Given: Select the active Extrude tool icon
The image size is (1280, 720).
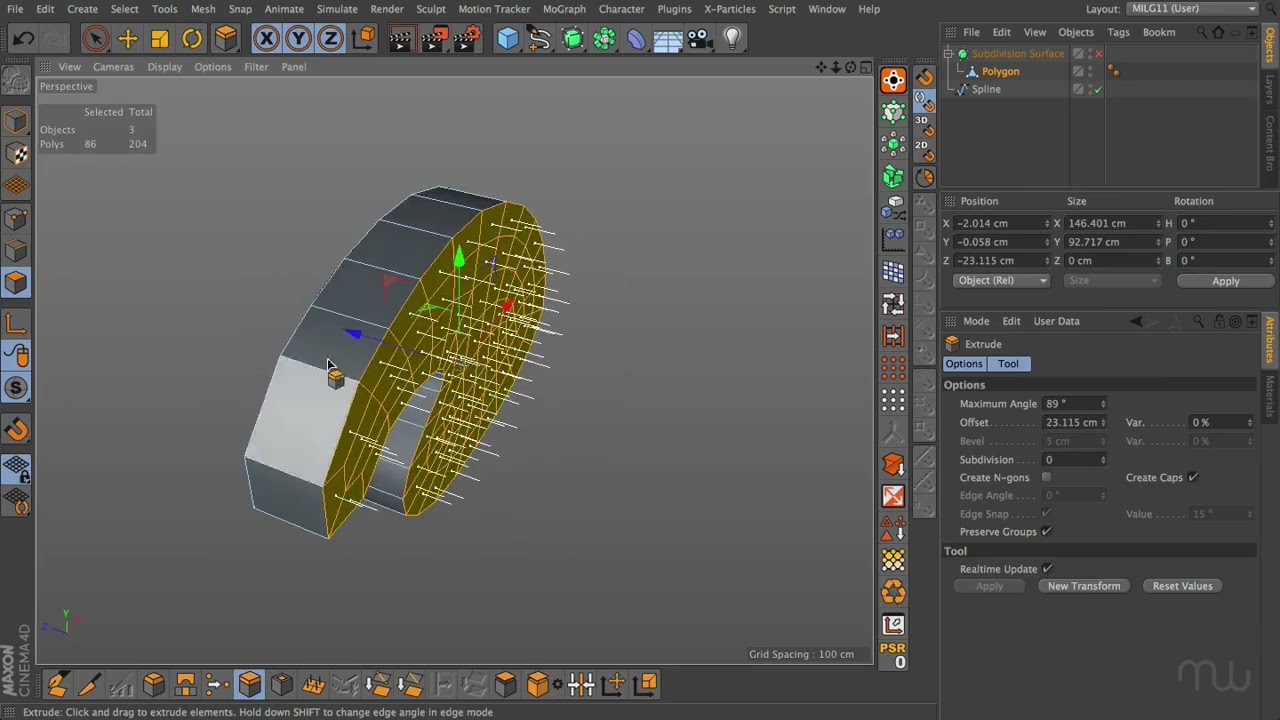Looking at the screenshot, I should 249,685.
